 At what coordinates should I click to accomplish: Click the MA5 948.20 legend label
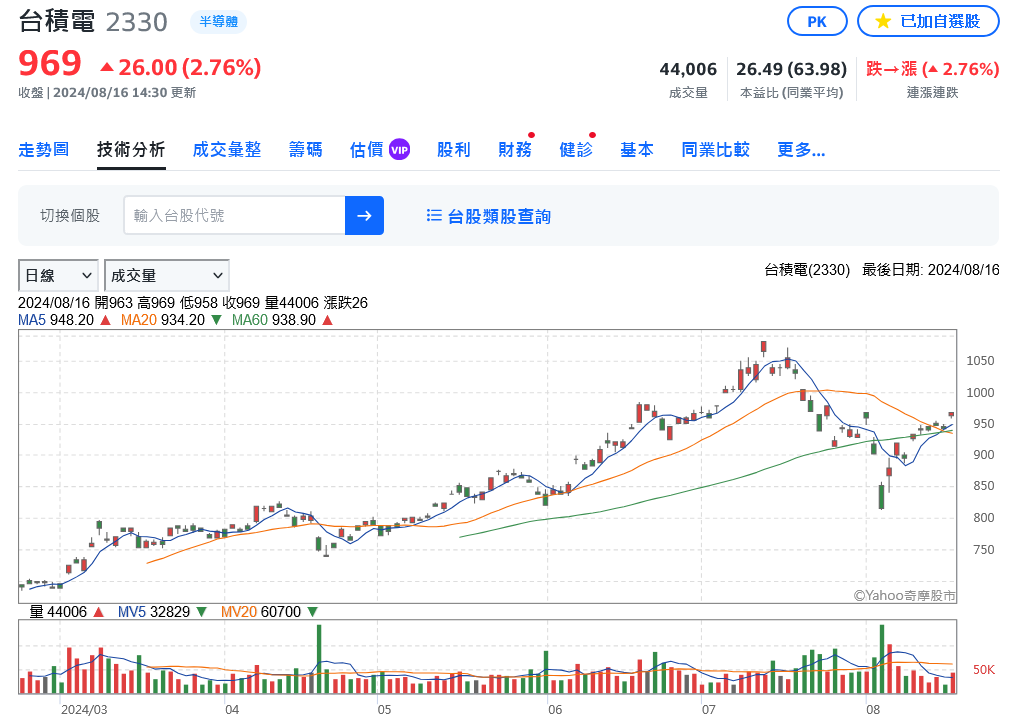pos(56,320)
